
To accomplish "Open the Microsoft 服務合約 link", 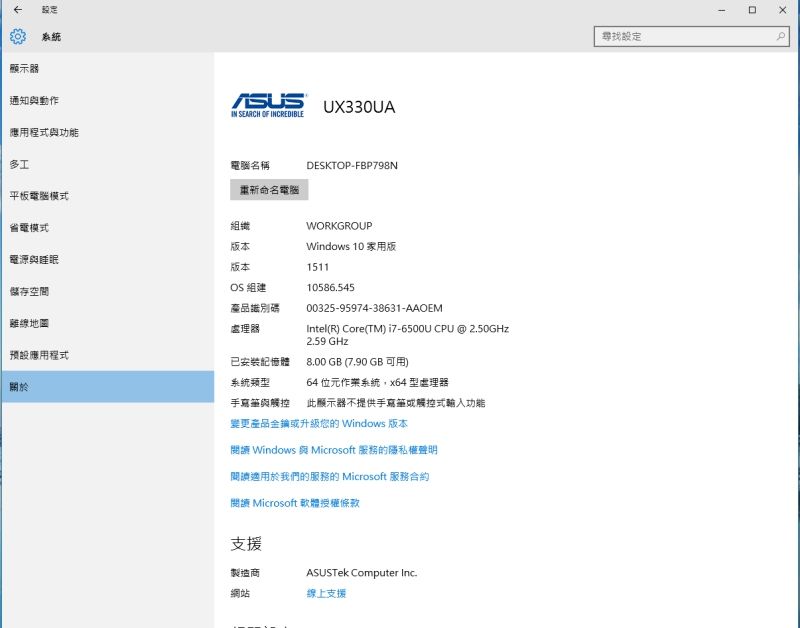I will click(x=330, y=476).
